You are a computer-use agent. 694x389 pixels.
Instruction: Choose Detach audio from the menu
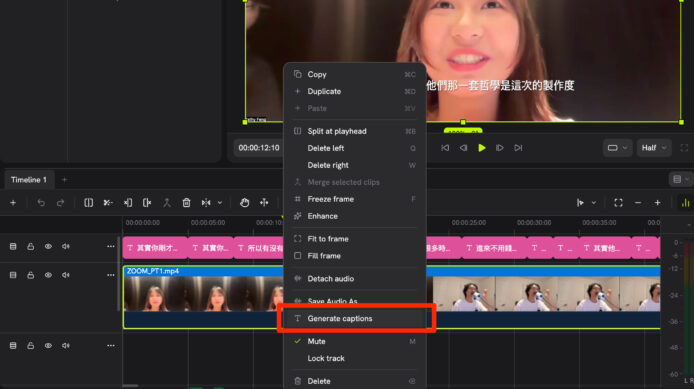click(x=355, y=279)
